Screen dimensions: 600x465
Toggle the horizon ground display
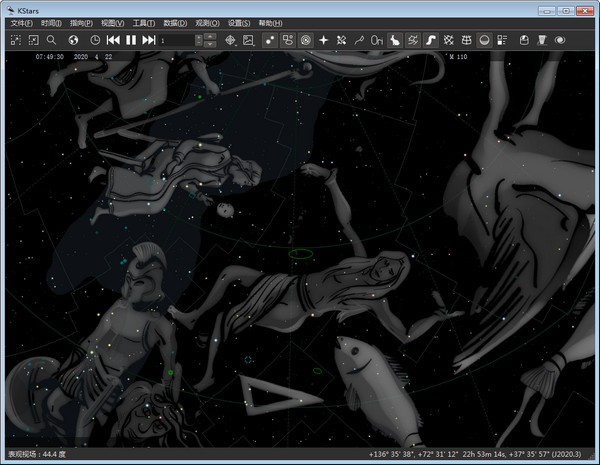(x=484, y=40)
